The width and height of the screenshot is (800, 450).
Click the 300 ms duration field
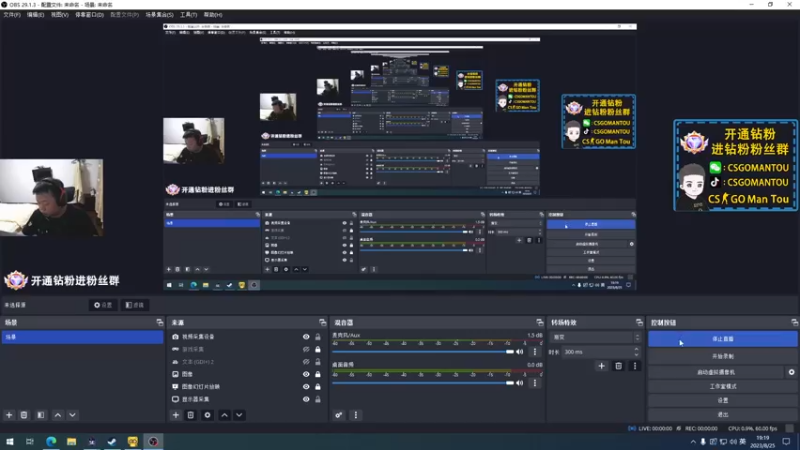597,352
